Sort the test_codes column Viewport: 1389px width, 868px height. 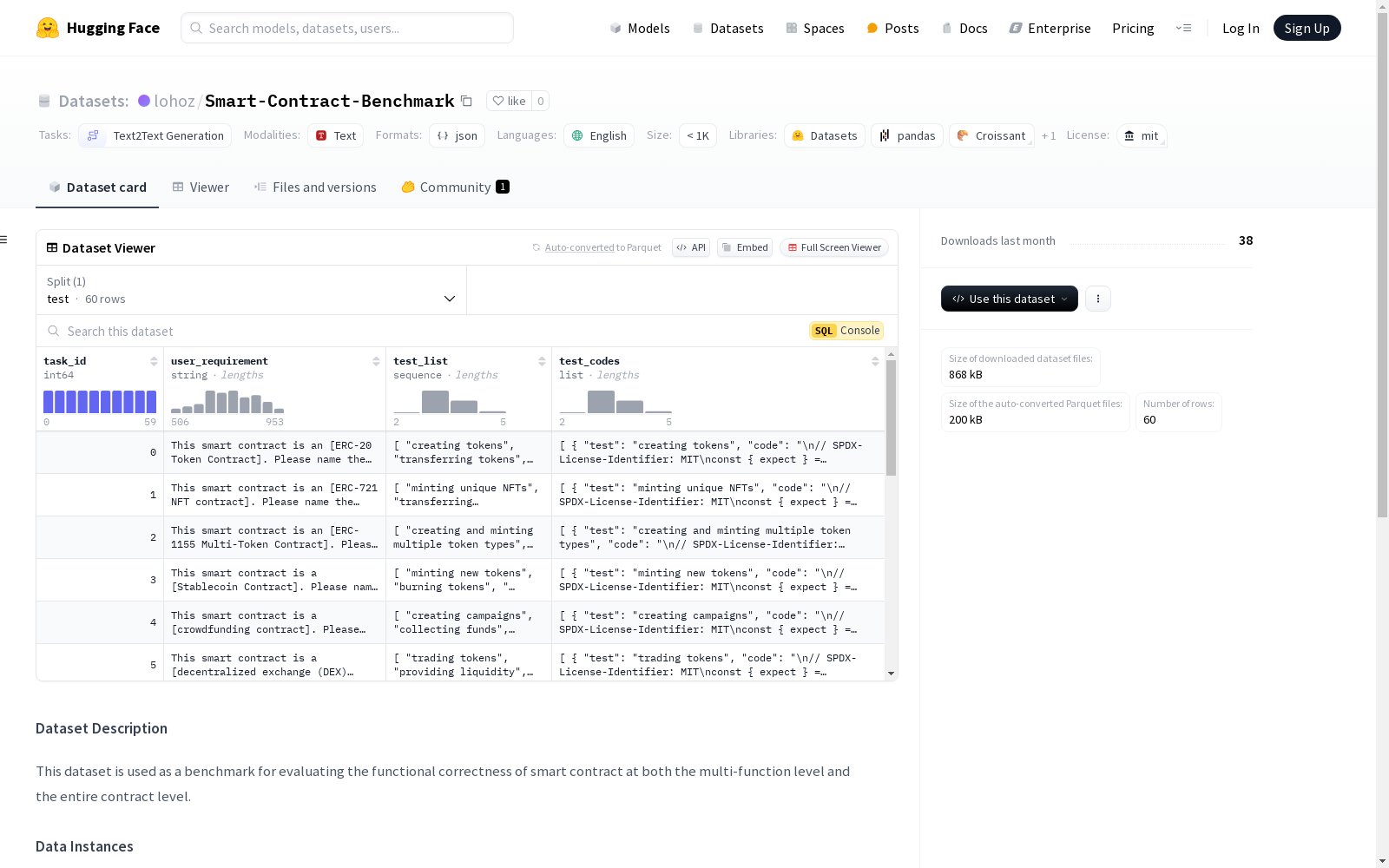pos(875,361)
